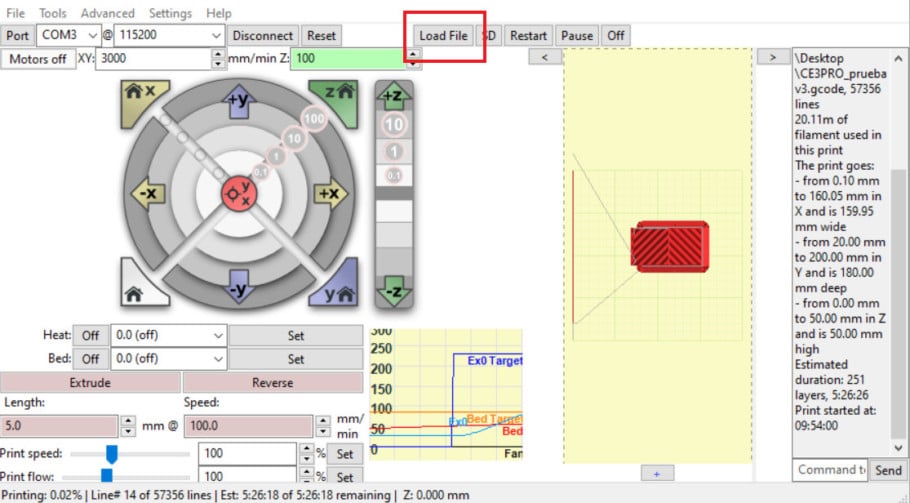The height and width of the screenshot is (503, 910).
Task: Toggle the Heat Off button
Action: [90, 336]
